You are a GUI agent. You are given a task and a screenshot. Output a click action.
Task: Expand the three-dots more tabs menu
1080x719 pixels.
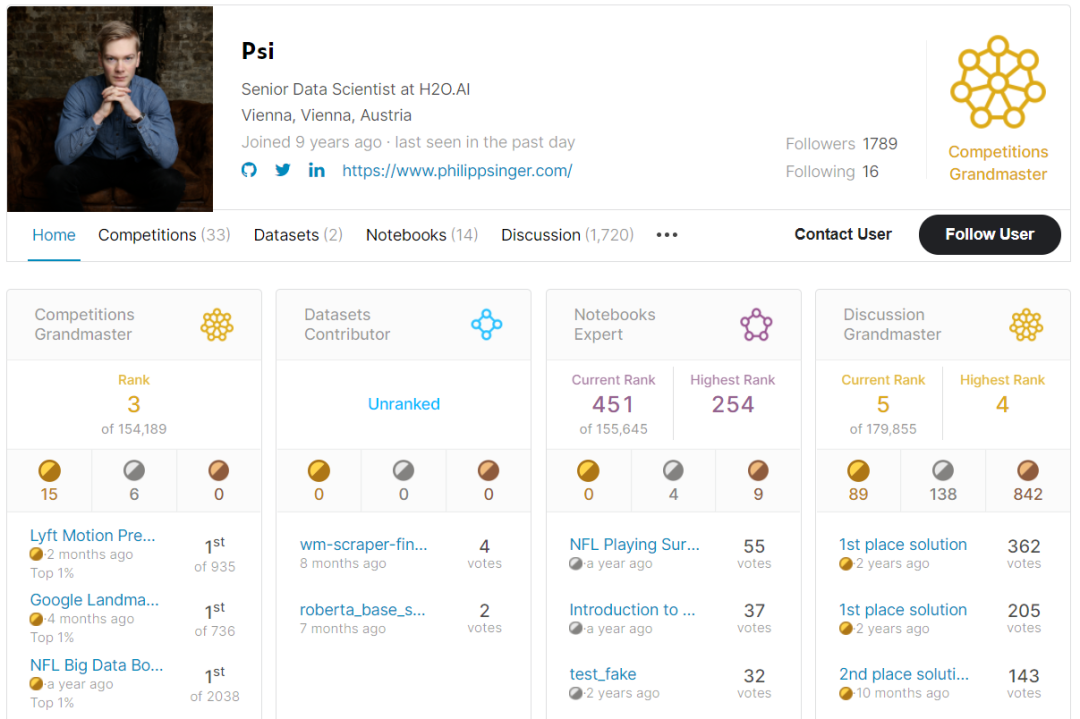point(667,235)
